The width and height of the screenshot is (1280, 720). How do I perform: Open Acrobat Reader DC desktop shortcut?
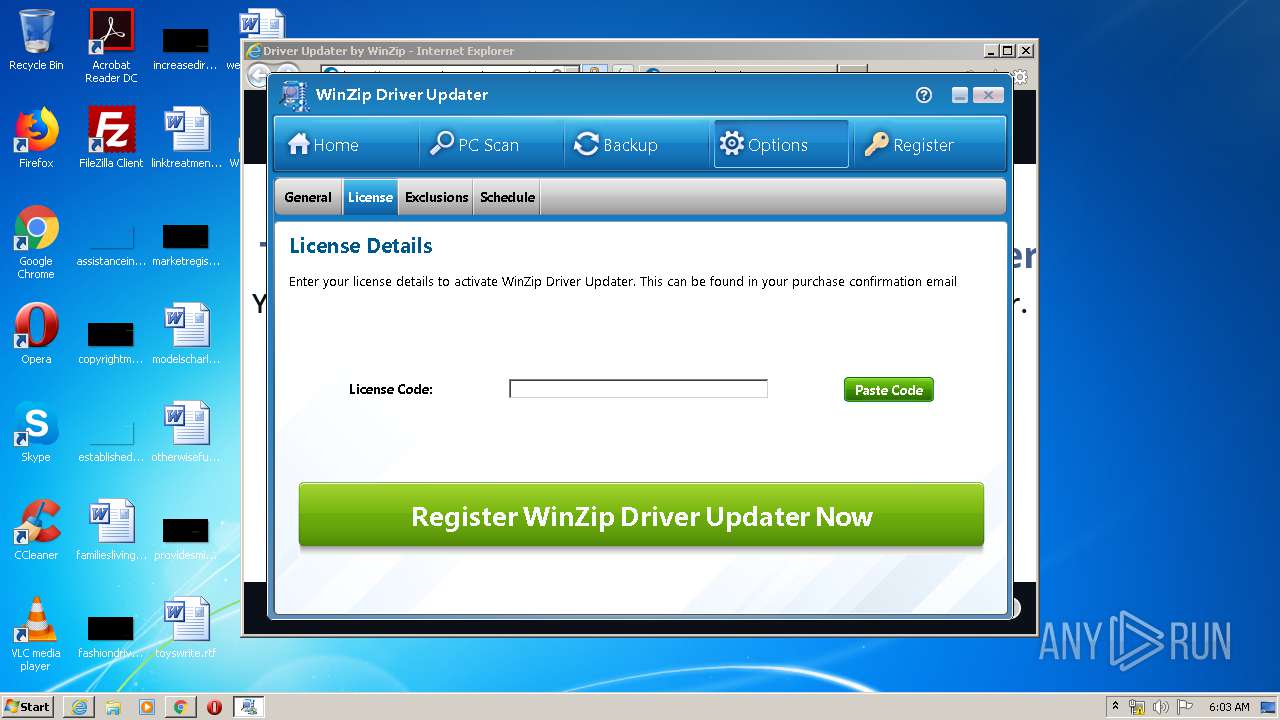111,46
